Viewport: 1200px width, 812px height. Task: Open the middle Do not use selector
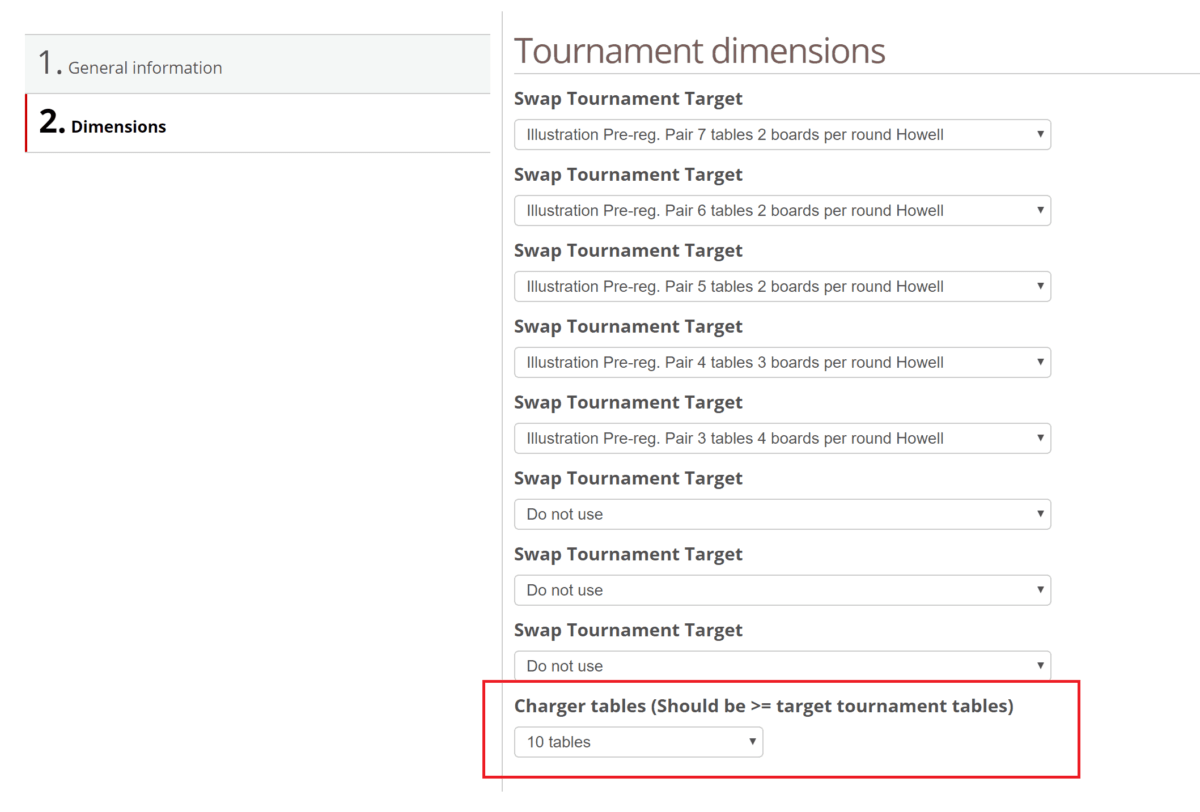782,590
